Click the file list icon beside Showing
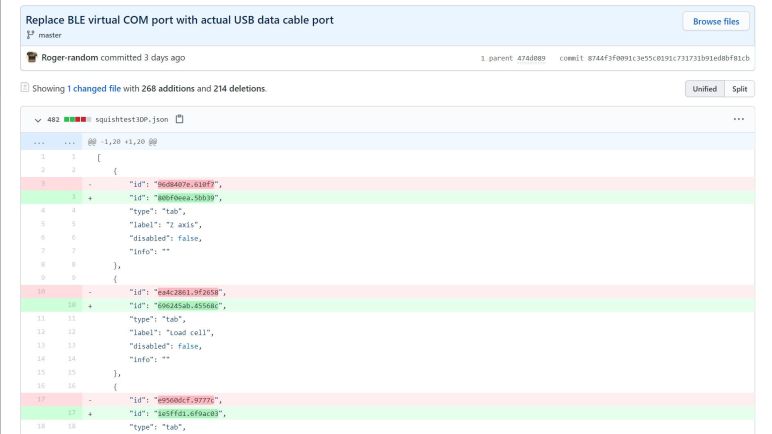 (x=25, y=88)
